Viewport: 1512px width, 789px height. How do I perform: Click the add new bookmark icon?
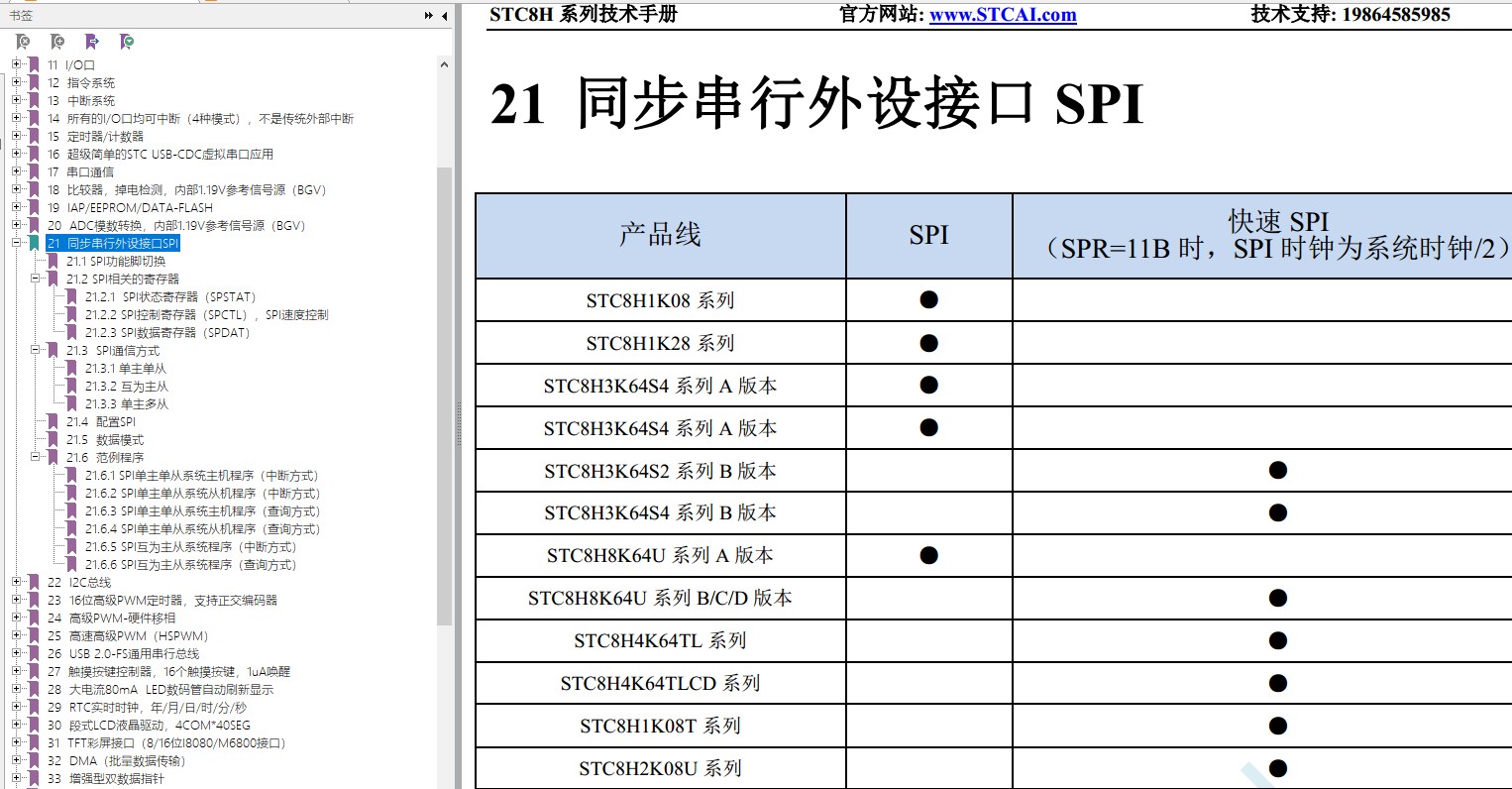click(57, 42)
